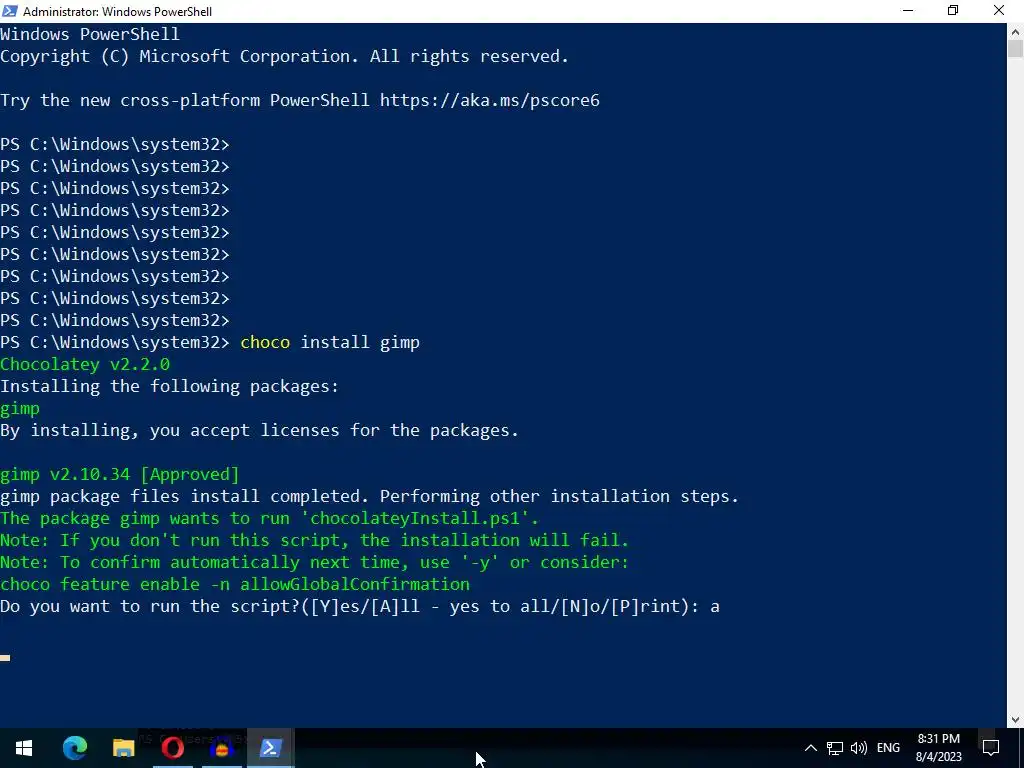Open the Windows Start menu
Viewport: 1024px width, 768px height.
tap(24, 748)
